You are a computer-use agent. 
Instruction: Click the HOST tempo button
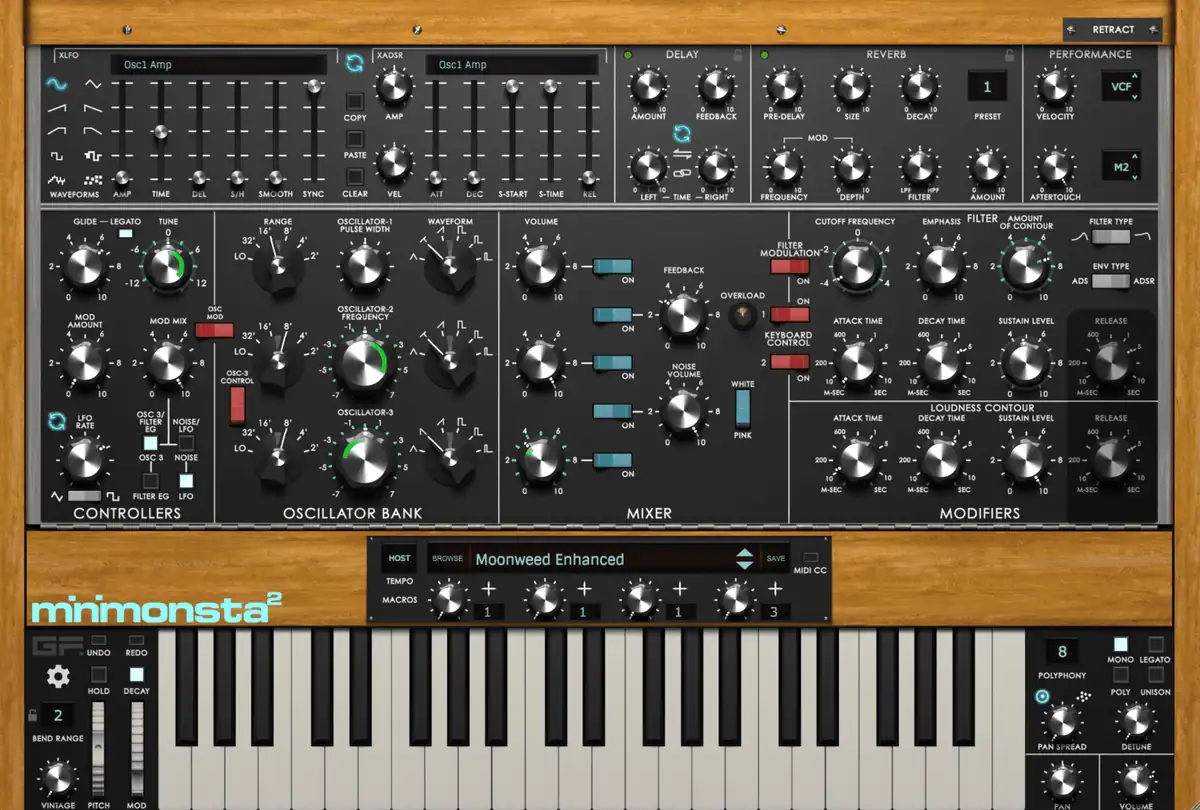[x=398, y=559]
